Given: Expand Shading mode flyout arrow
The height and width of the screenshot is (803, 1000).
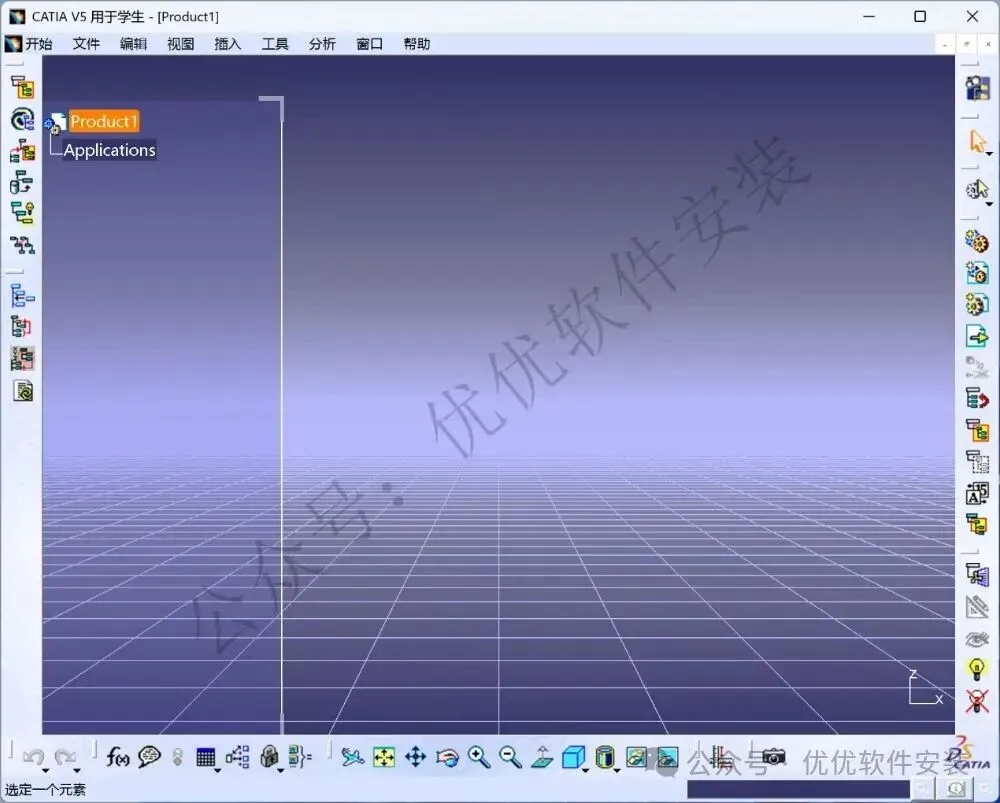Looking at the screenshot, I should point(617,771).
